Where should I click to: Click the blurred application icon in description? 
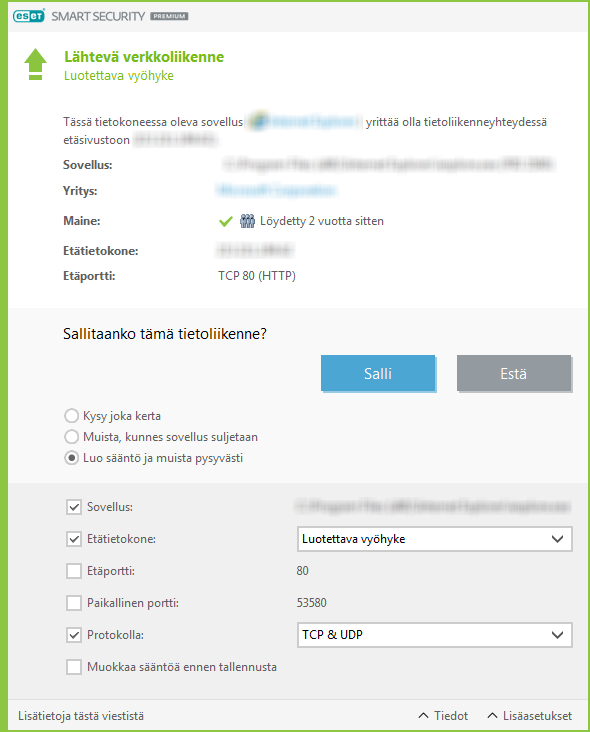[x=259, y=121]
